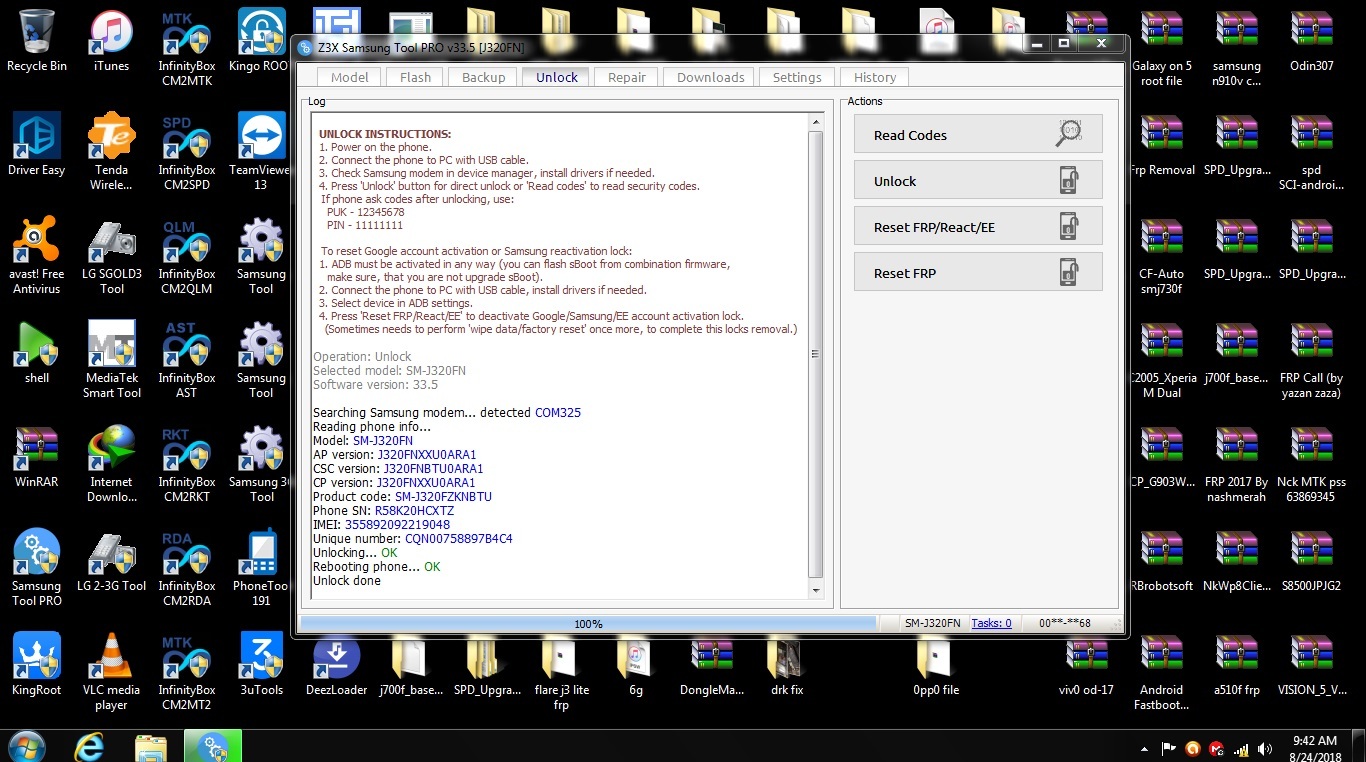Viewport: 1366px width, 762px height.
Task: Click the 100% progress bar
Action: tap(588, 623)
